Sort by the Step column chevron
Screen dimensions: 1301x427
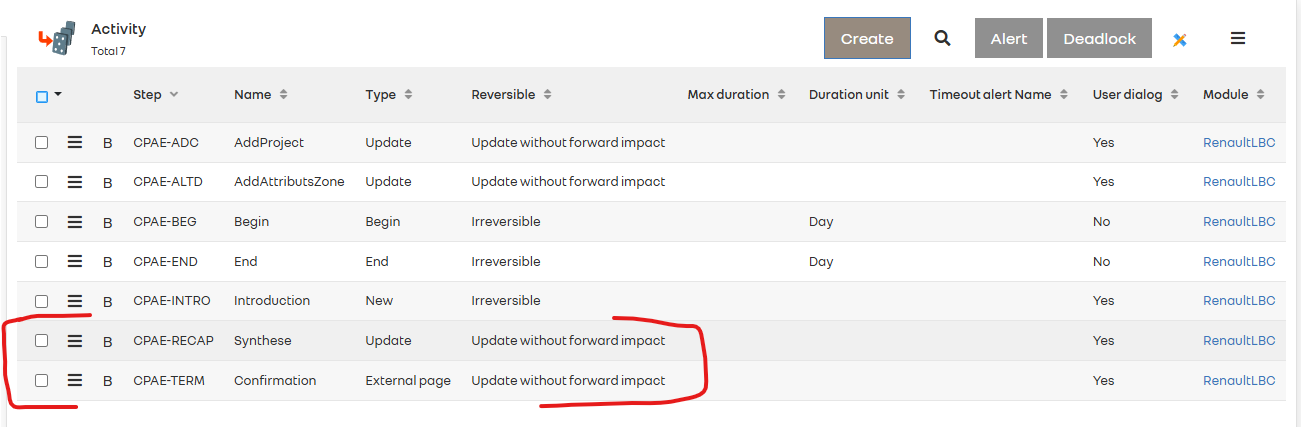pyautogui.click(x=174, y=94)
